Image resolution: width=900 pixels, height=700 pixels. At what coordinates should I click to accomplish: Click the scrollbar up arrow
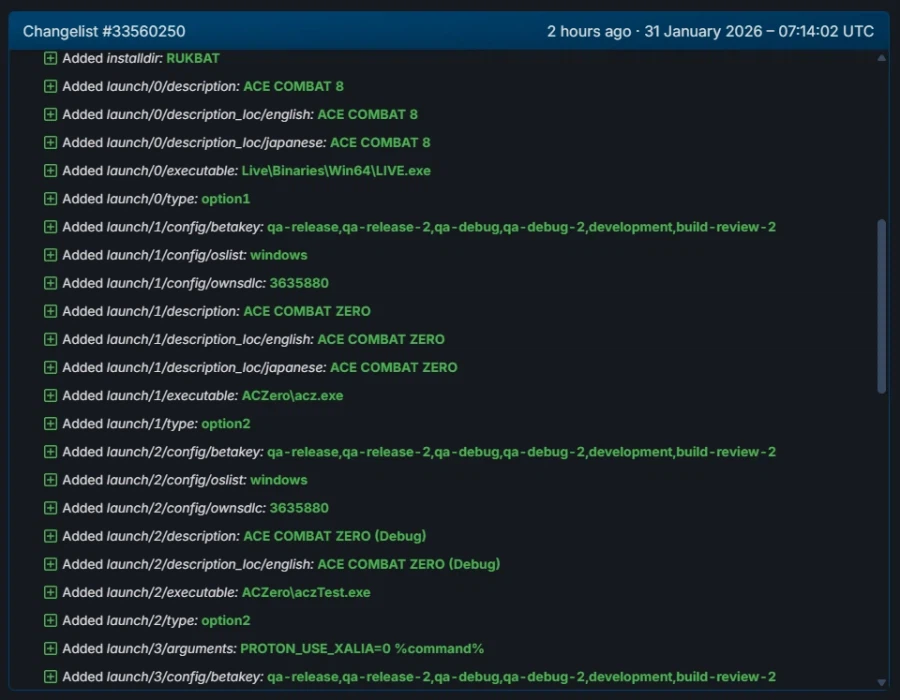(x=881, y=58)
